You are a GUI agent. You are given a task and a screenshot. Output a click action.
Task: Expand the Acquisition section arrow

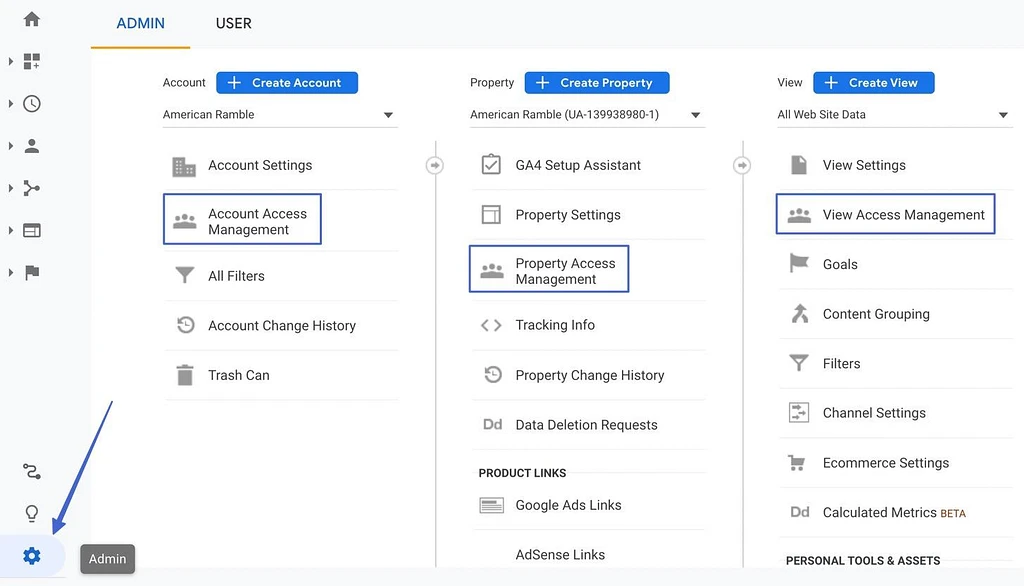pyautogui.click(x=10, y=188)
